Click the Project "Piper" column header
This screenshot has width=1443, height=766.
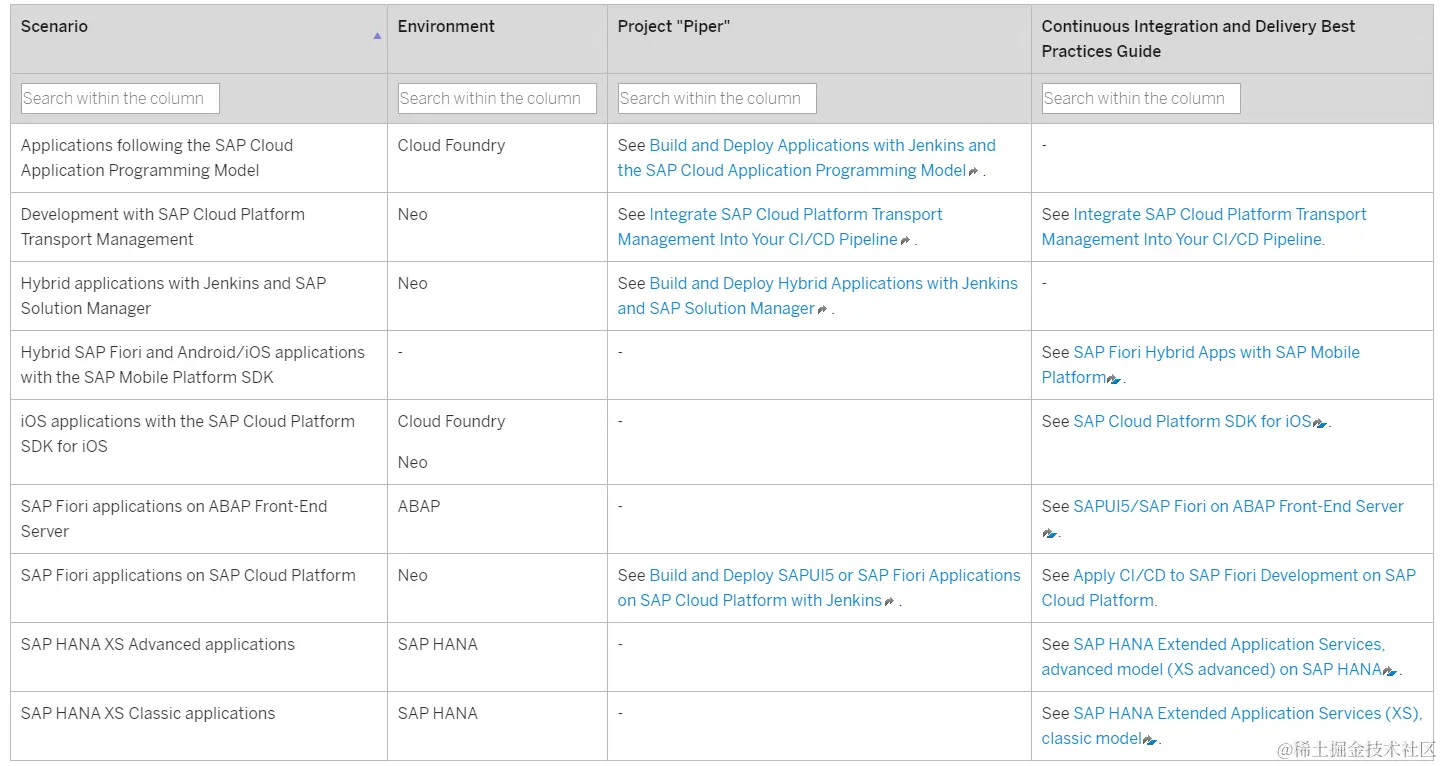(x=674, y=27)
